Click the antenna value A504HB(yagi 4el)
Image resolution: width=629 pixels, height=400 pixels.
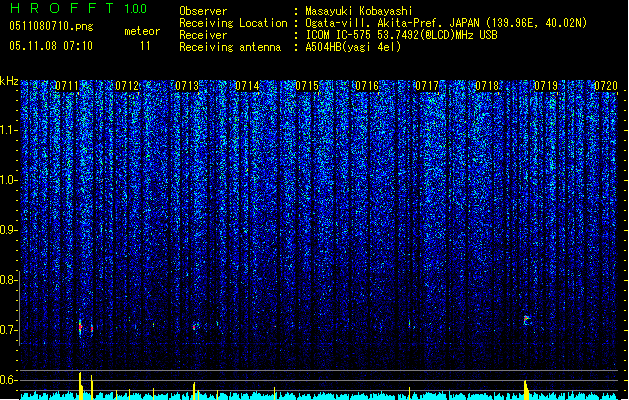(353, 47)
